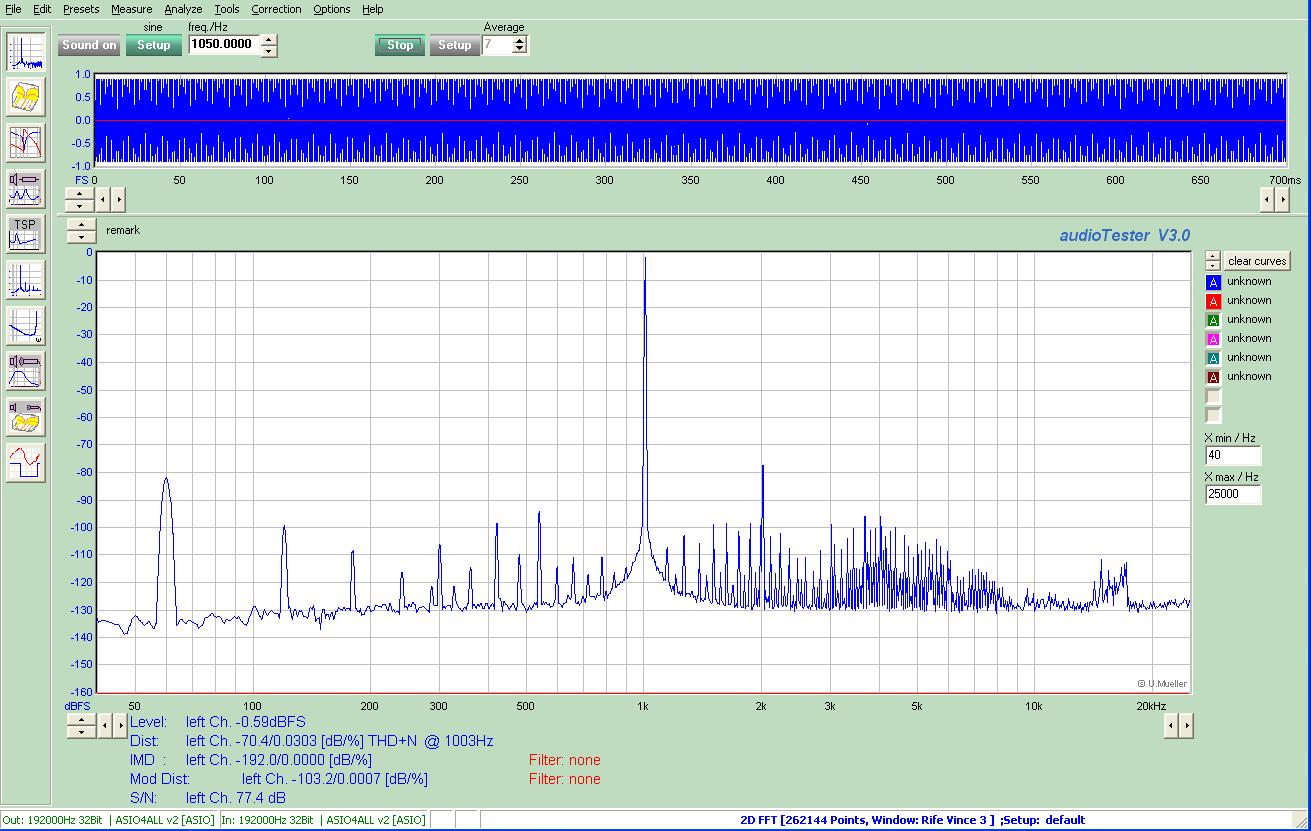Open the Tools menu
The image size is (1311, 831).
coord(227,9)
